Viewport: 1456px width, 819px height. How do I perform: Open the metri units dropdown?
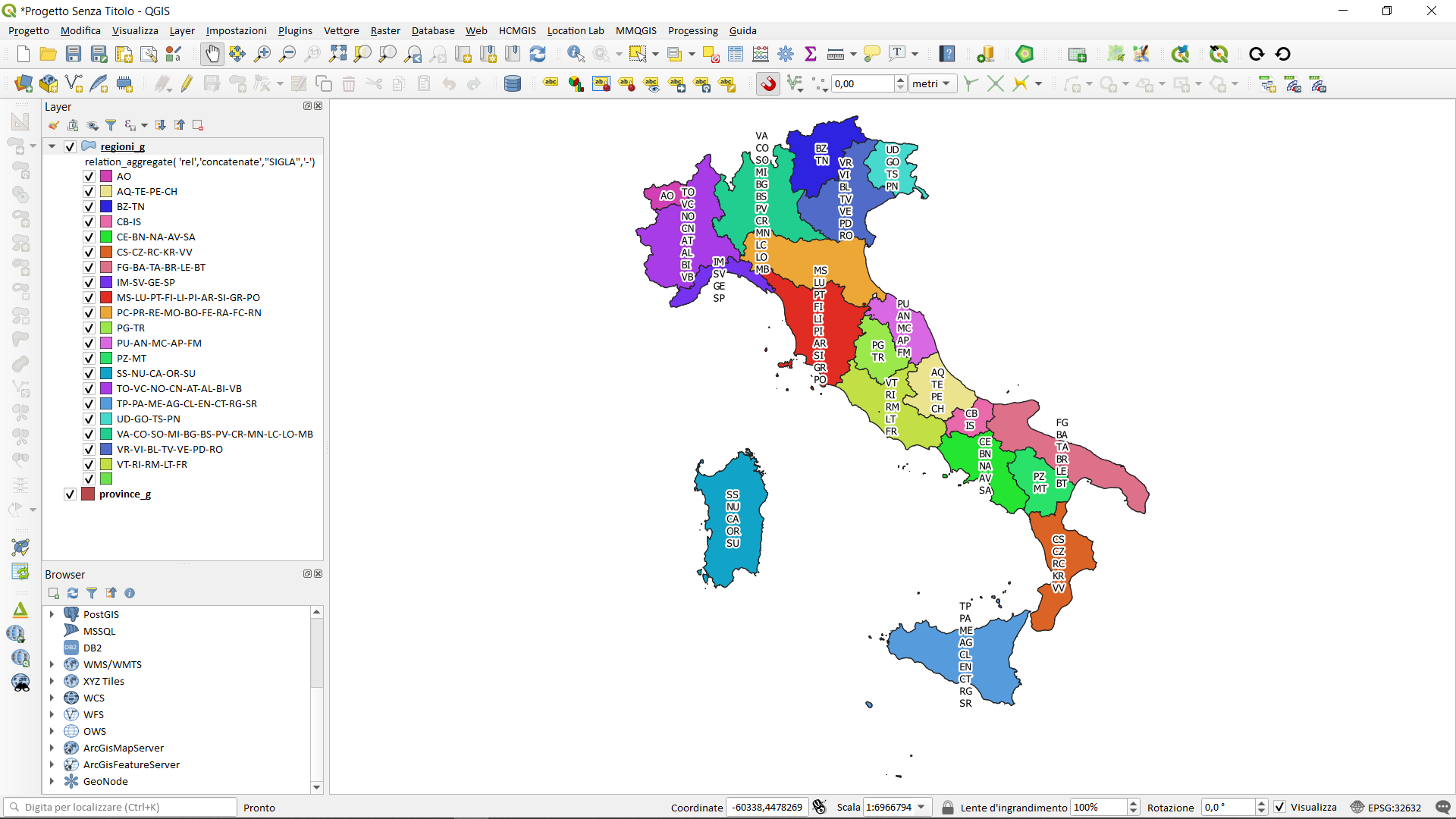tap(932, 84)
